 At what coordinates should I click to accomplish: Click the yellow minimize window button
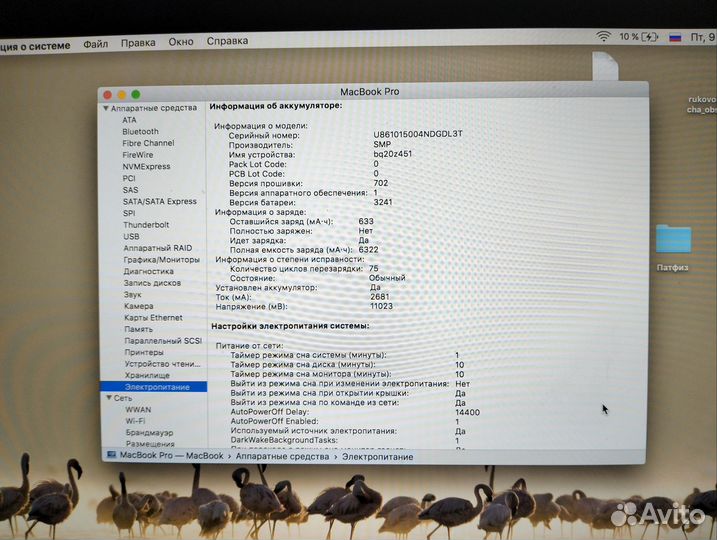[x=122, y=95]
